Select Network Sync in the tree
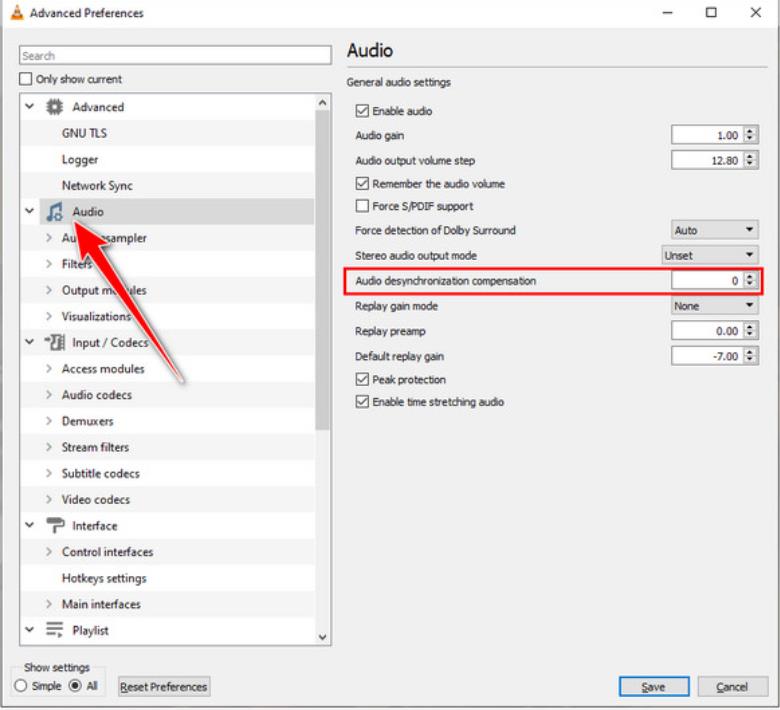The height and width of the screenshot is (710, 780). (x=97, y=186)
